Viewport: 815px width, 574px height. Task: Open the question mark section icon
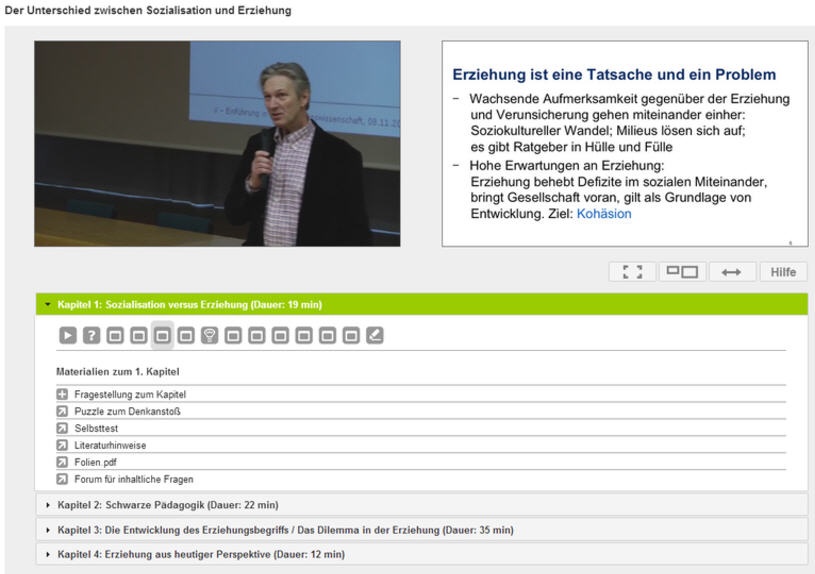(x=91, y=335)
